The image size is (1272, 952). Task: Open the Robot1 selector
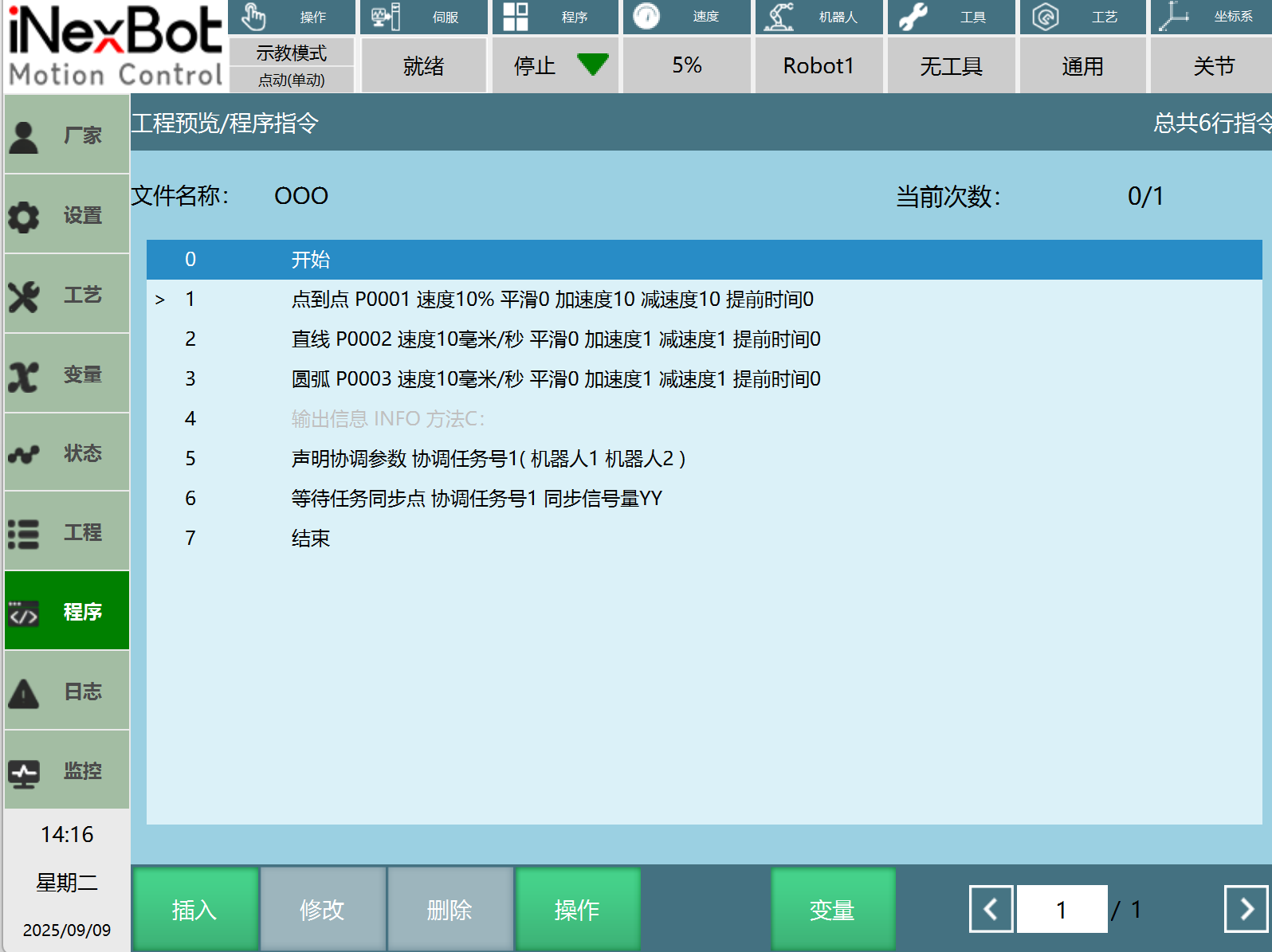coord(819,65)
